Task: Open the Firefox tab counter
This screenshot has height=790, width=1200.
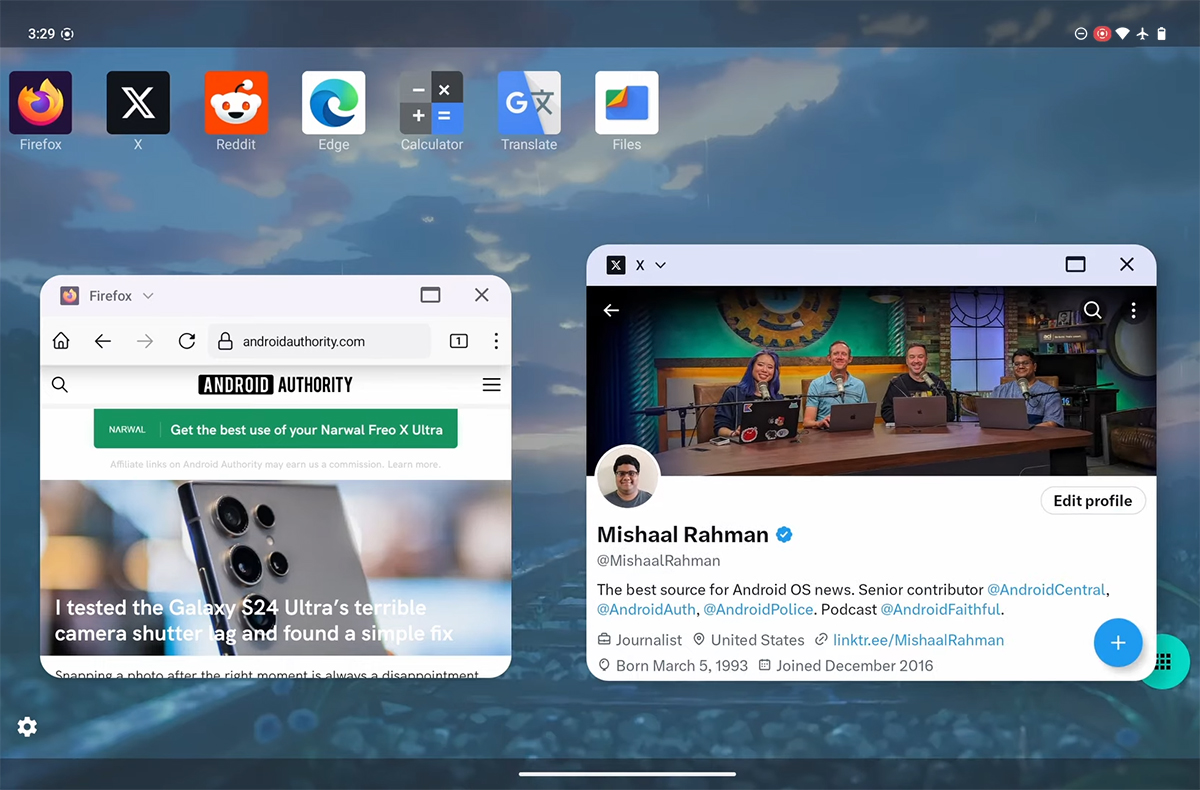Action: (x=458, y=341)
